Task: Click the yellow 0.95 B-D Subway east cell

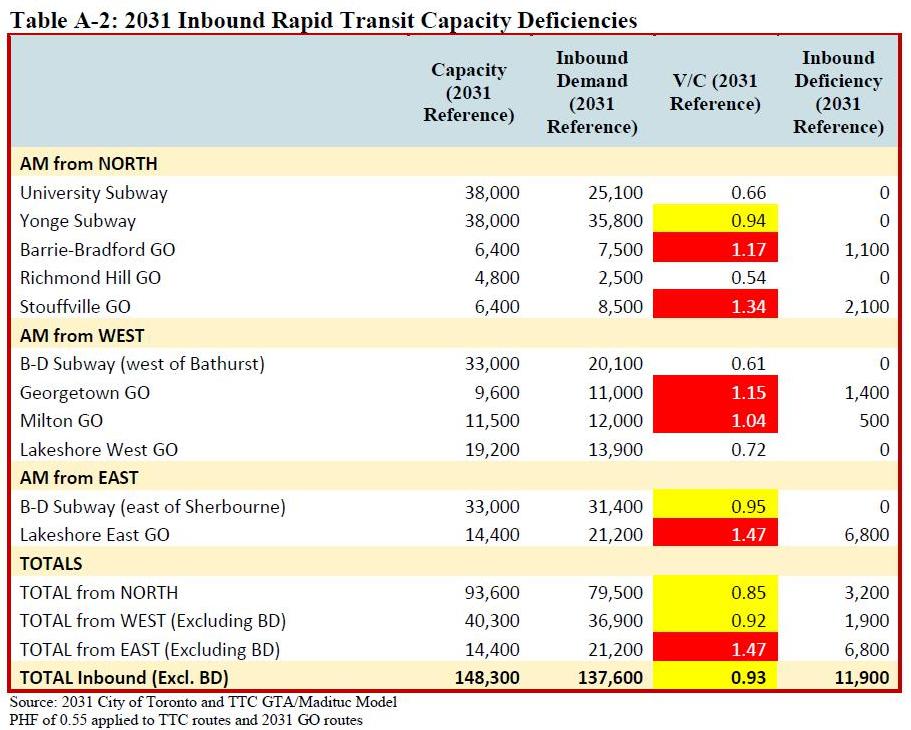Action: [715, 507]
